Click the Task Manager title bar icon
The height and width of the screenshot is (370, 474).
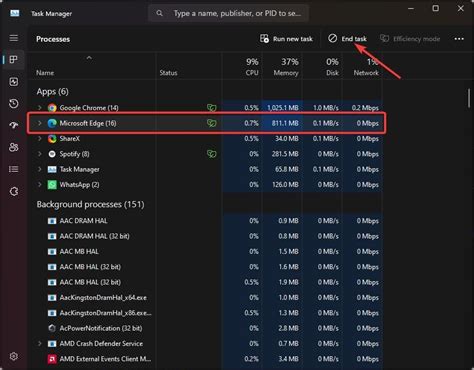click(15, 13)
